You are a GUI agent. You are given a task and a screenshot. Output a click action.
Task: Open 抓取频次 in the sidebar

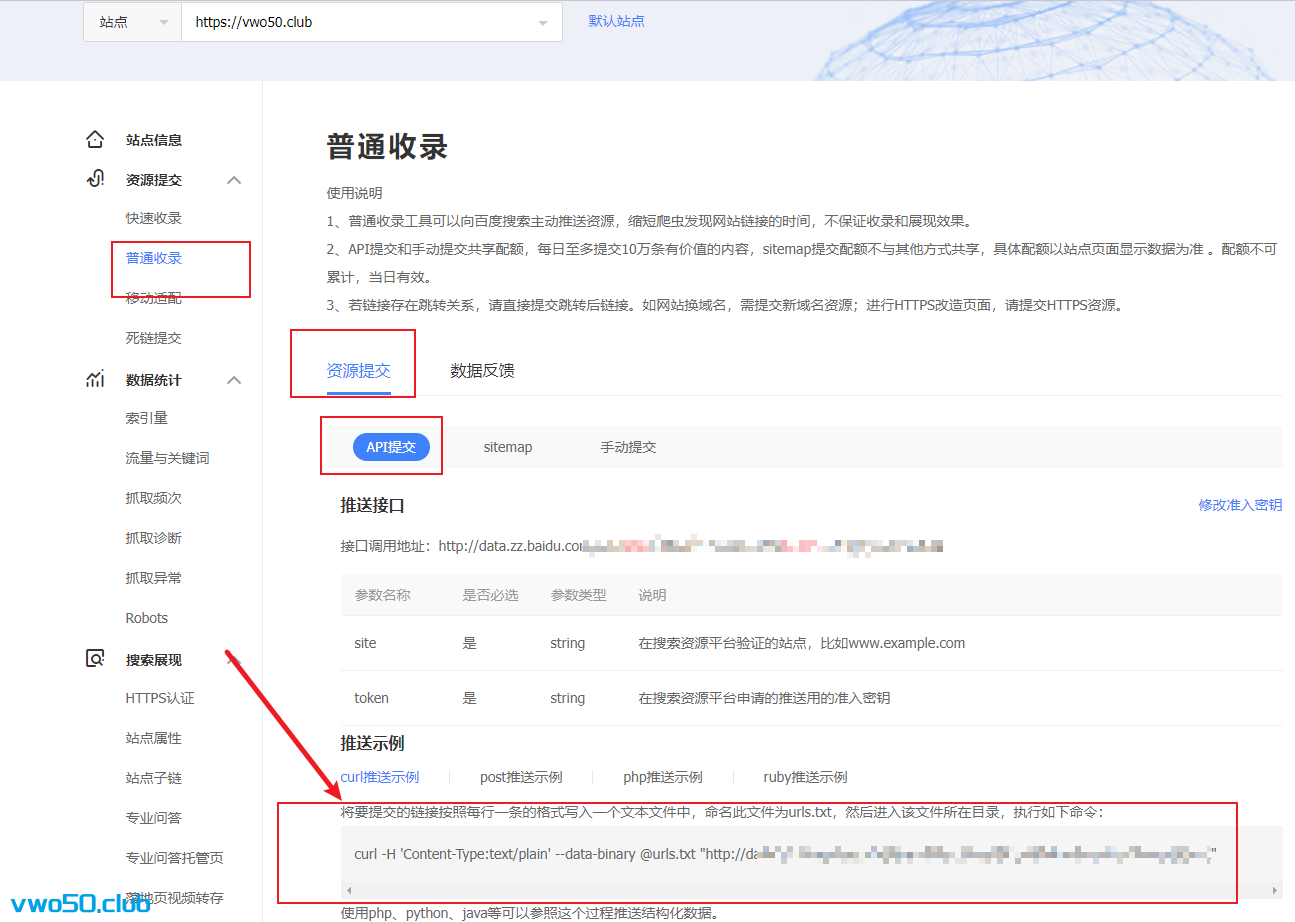click(x=154, y=498)
